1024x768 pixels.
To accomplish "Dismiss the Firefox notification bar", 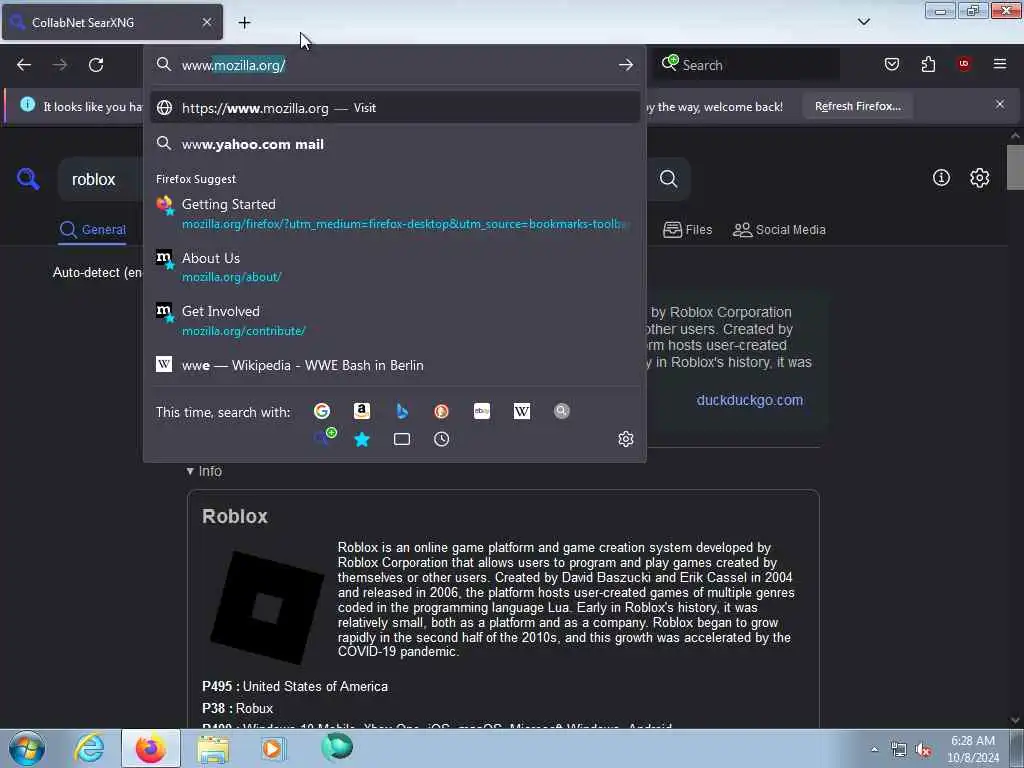I will pyautogui.click(x=1000, y=104).
